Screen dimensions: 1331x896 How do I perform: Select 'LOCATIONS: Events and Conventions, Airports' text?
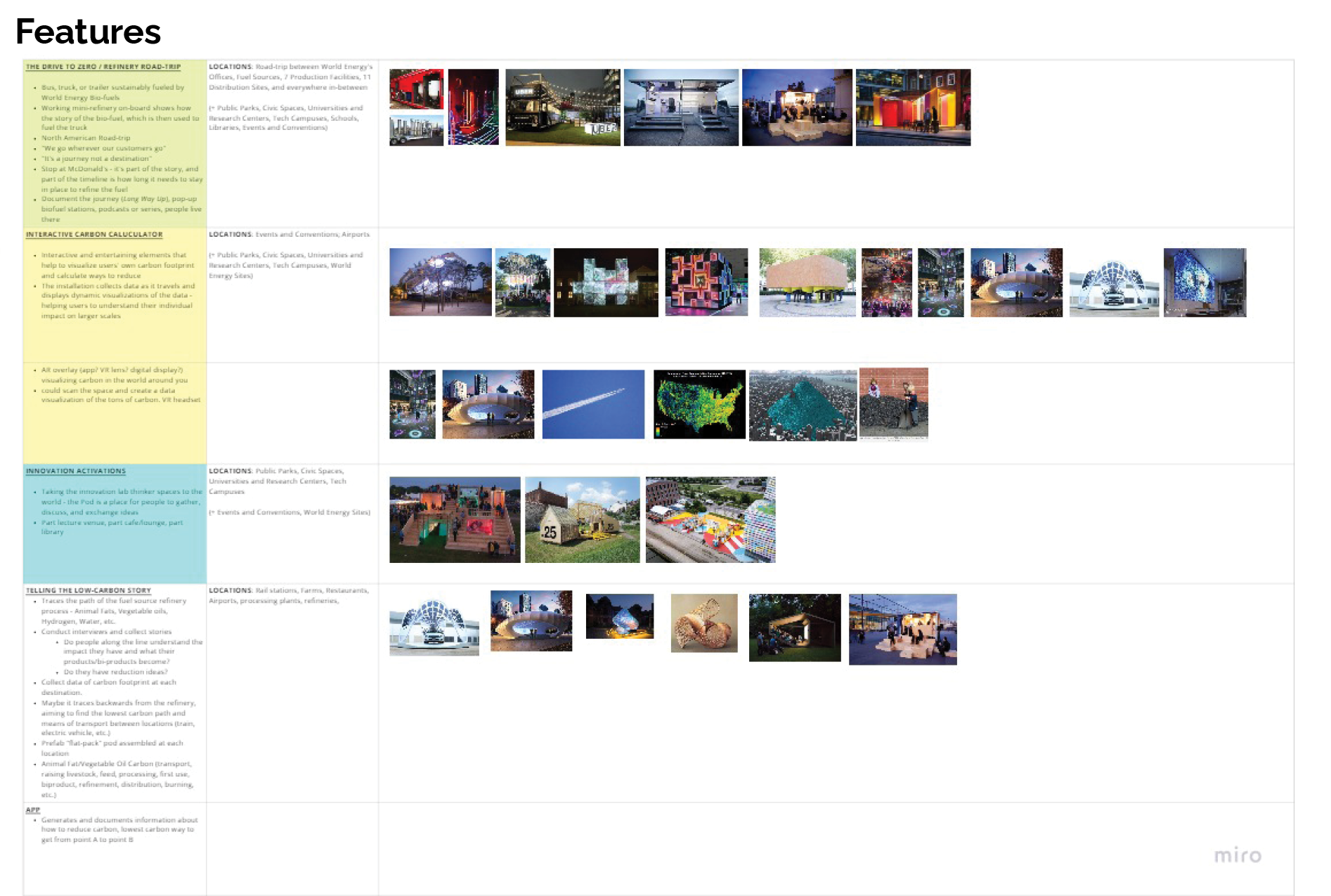289,235
